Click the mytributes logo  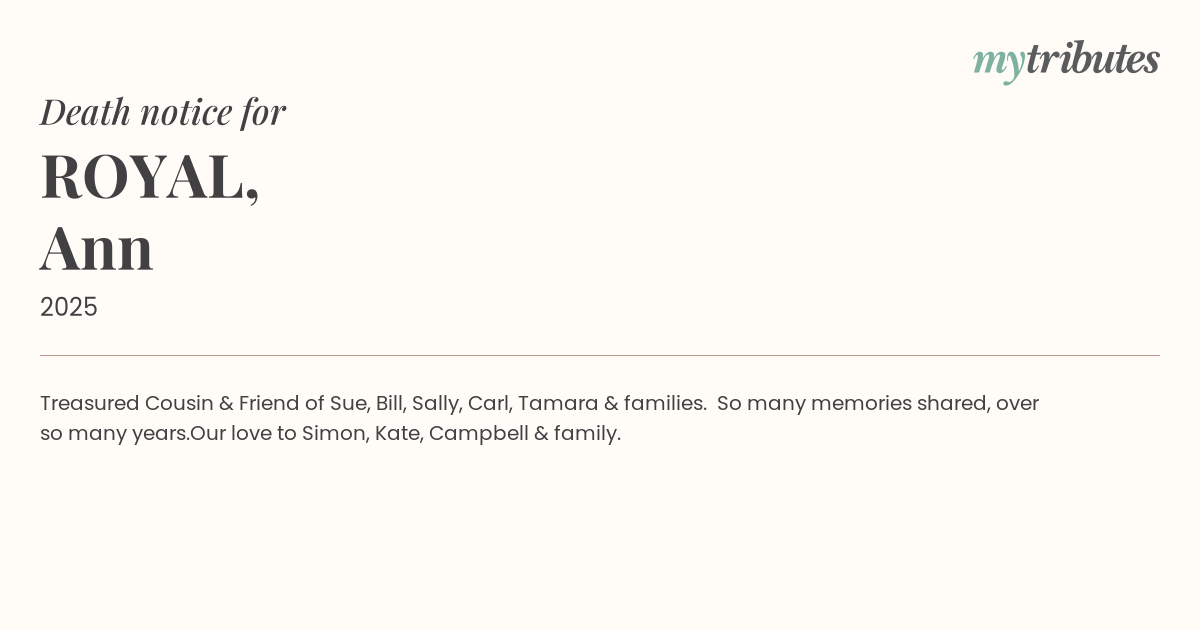point(1066,60)
